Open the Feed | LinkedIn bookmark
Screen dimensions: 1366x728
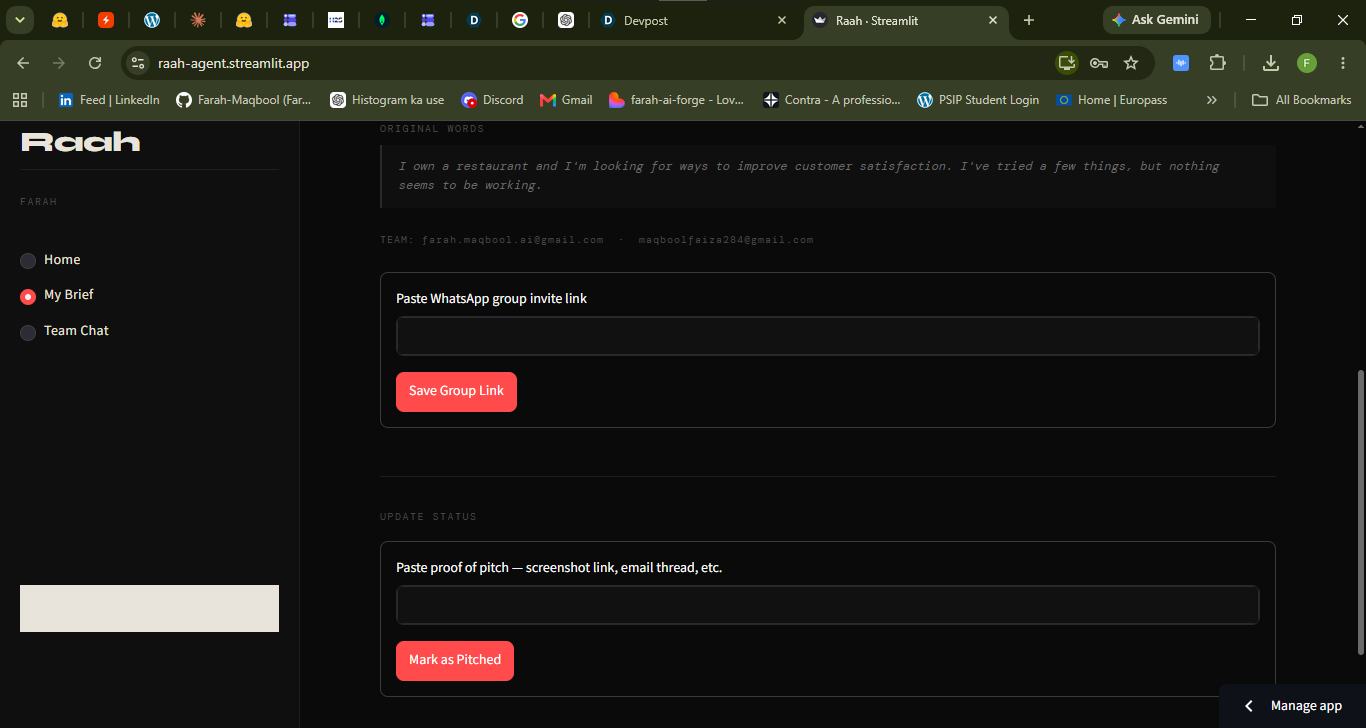tap(109, 100)
